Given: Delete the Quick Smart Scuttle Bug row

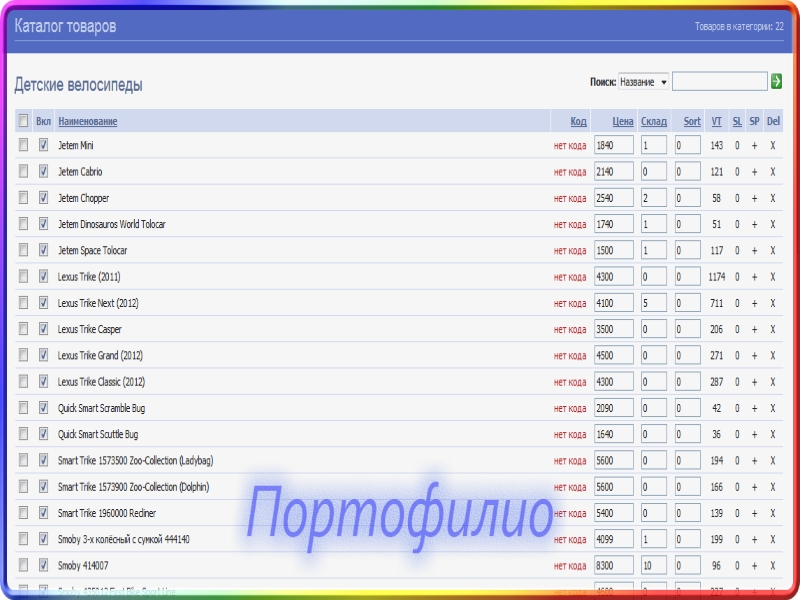Looking at the screenshot, I should [x=772, y=435].
